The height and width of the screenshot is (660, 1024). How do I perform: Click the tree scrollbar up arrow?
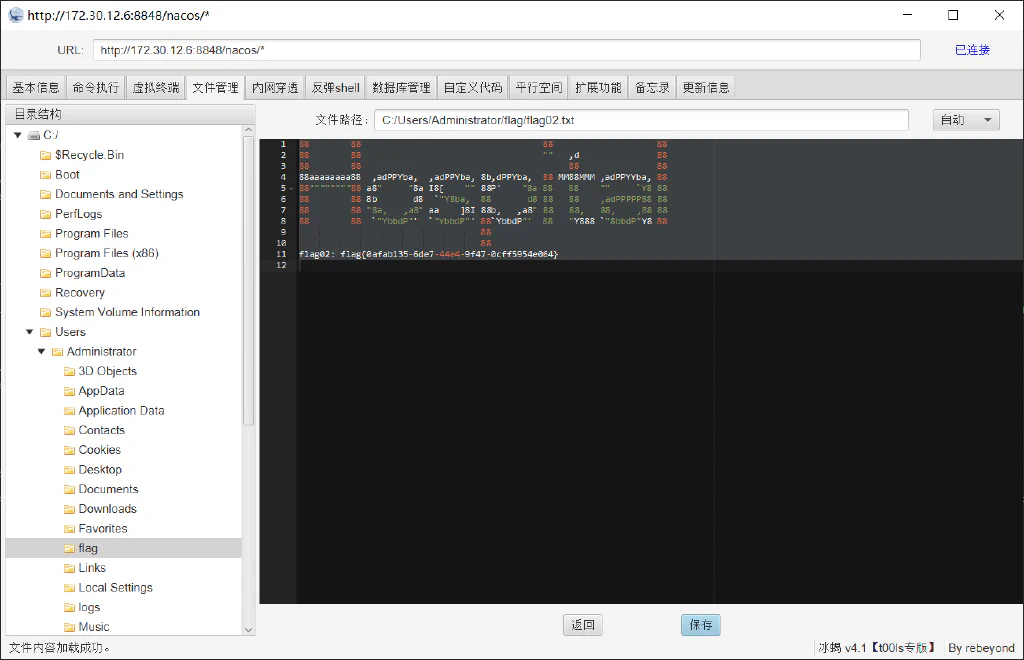pos(248,130)
